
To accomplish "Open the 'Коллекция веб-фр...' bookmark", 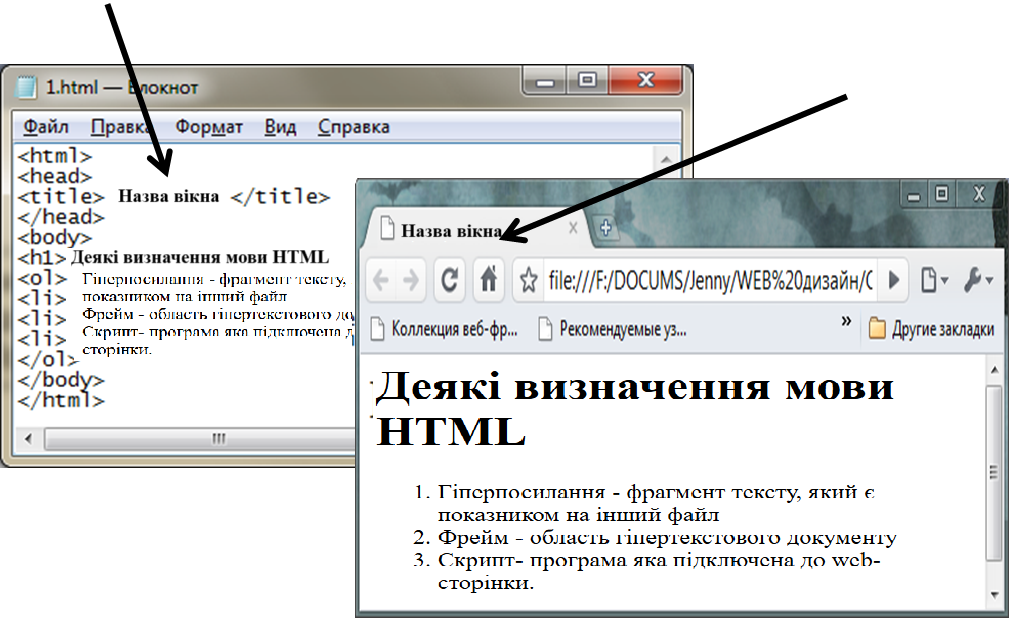I will (440, 329).
